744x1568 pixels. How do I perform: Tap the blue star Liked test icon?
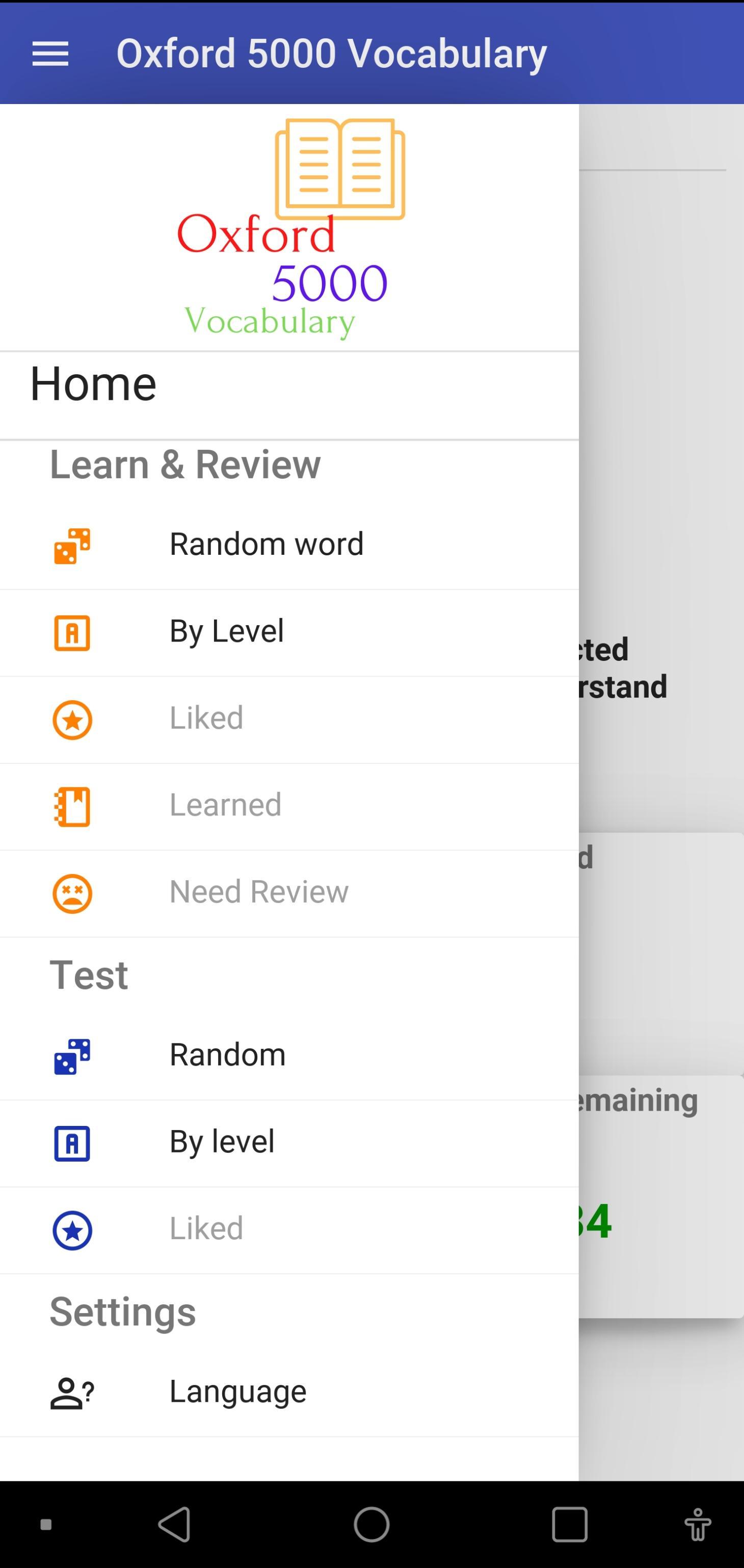[x=72, y=1230]
